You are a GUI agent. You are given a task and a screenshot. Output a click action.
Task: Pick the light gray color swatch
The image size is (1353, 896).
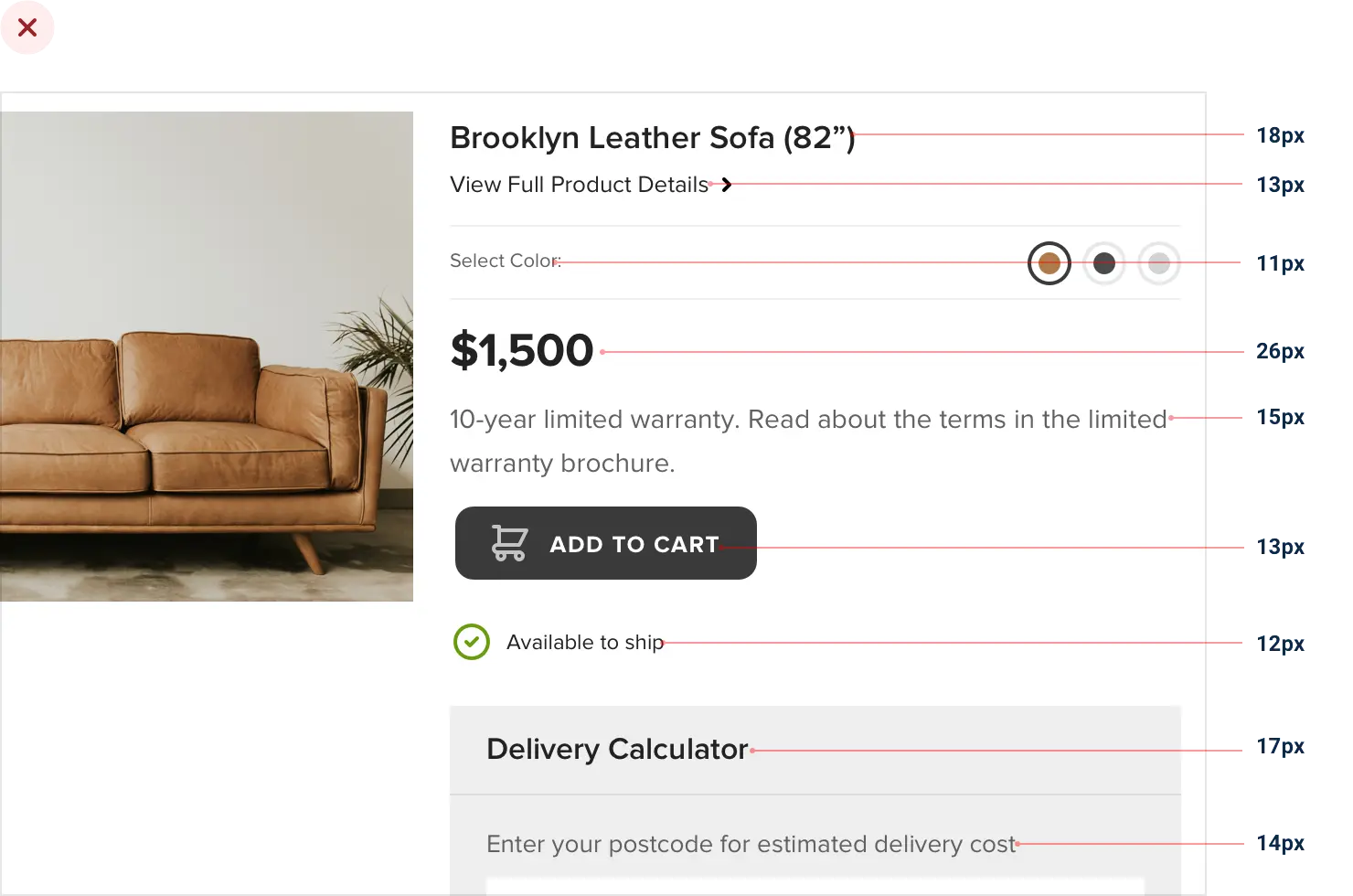pos(1158,264)
